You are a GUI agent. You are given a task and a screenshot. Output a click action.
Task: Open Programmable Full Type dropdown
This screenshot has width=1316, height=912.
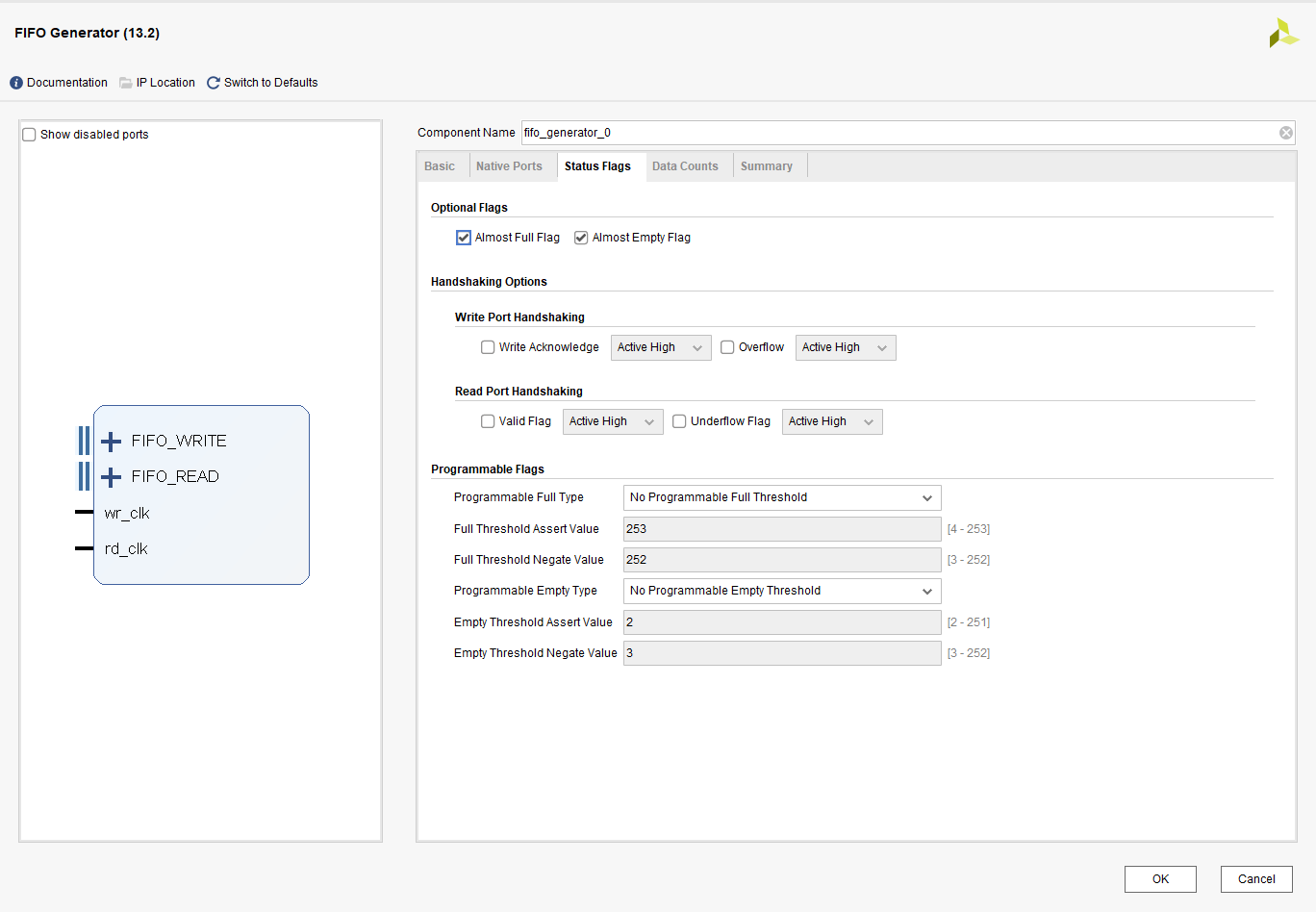coord(782,497)
